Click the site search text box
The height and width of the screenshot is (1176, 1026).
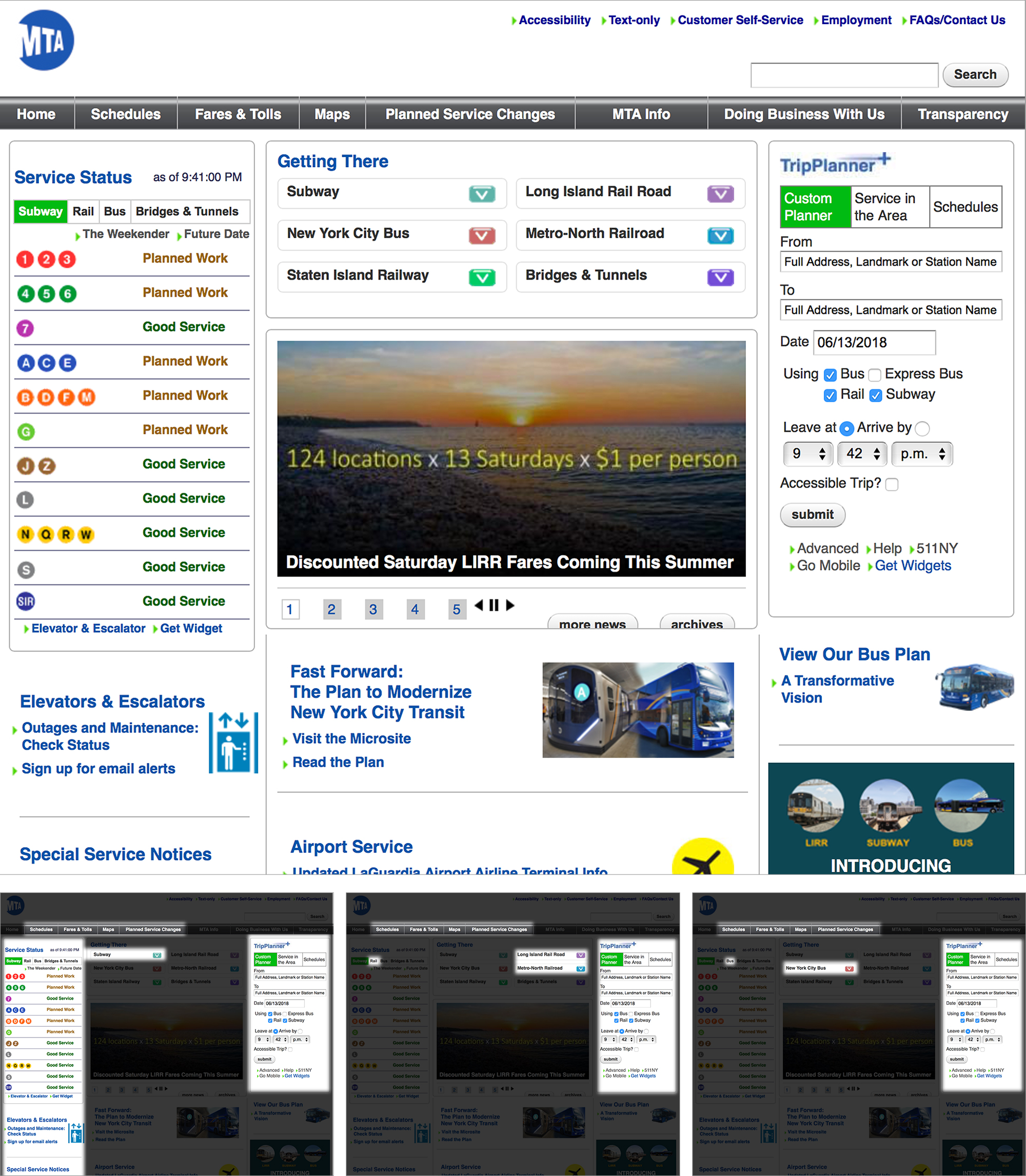[x=844, y=75]
